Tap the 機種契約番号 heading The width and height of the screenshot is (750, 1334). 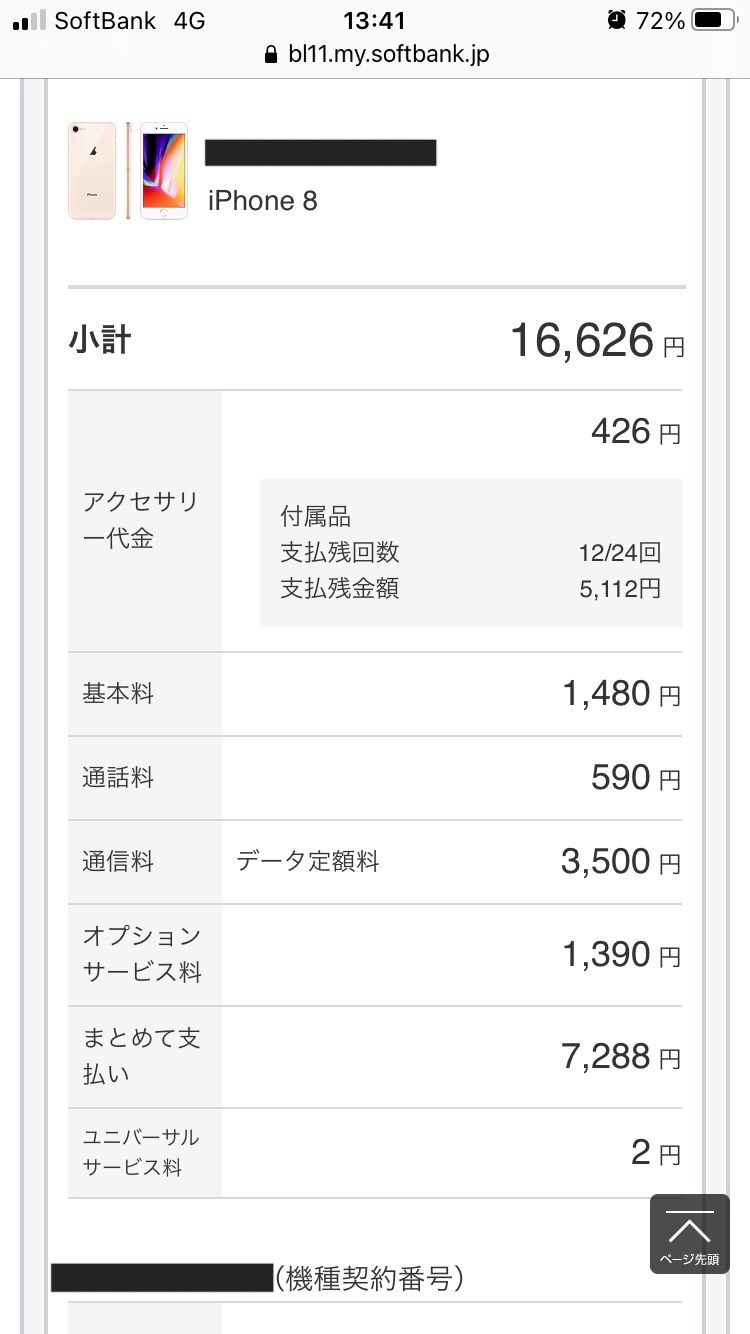(x=368, y=1277)
